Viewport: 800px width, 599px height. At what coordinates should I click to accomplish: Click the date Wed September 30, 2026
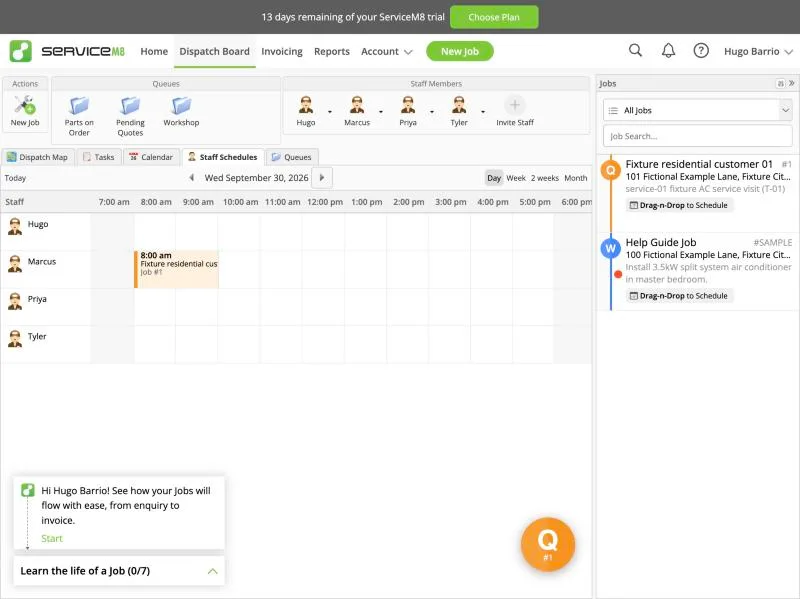pyautogui.click(x=256, y=178)
